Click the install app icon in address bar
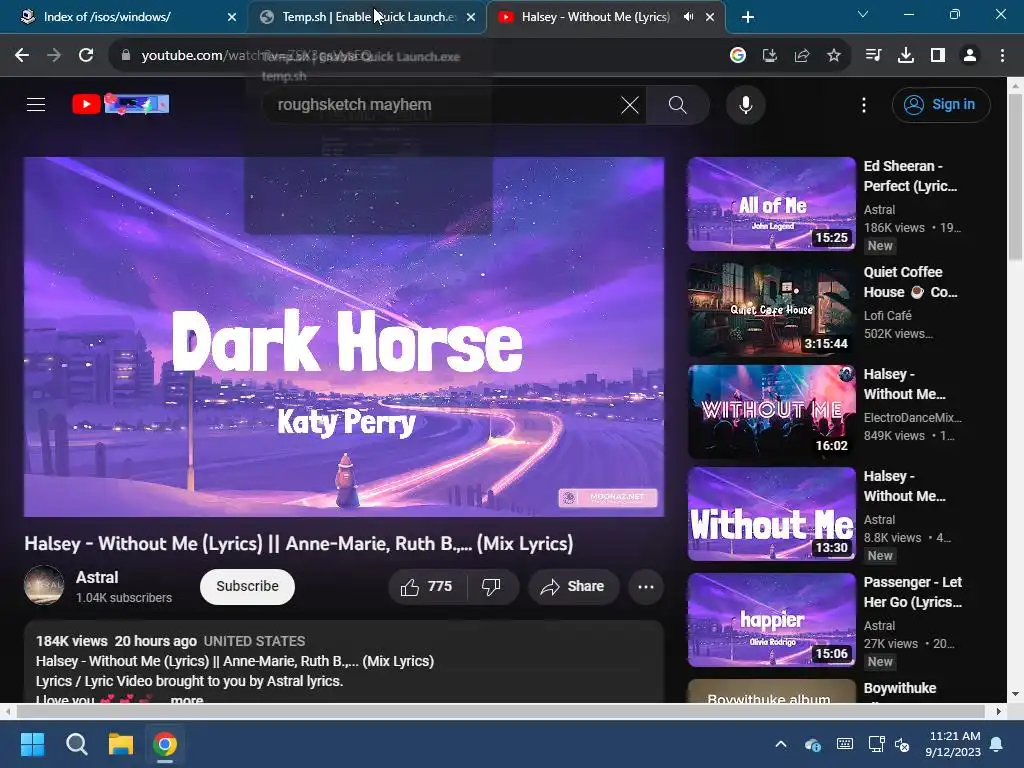The height and width of the screenshot is (768, 1024). [770, 56]
